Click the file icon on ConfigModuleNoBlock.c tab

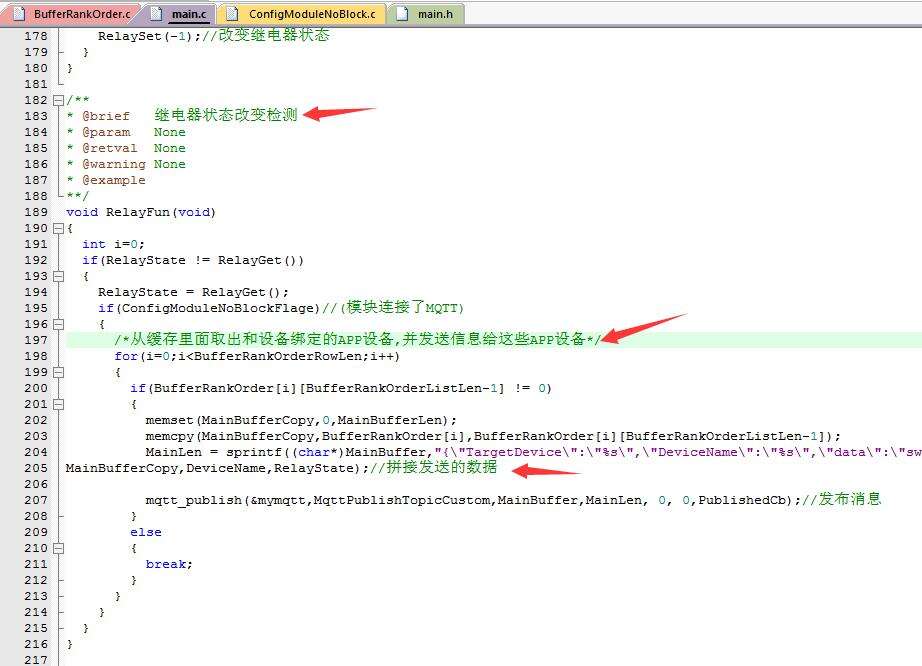(x=234, y=14)
